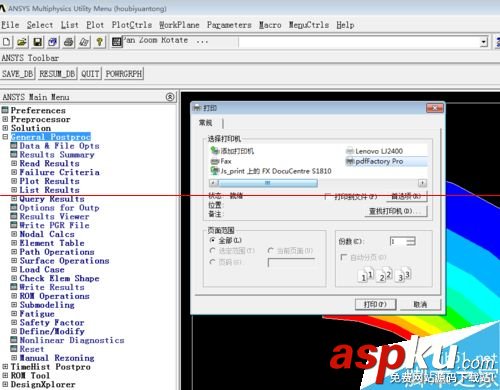The width and height of the screenshot is (500, 390).
Task: Select the FX DocuCentre S1810 printer
Action: click(x=271, y=171)
